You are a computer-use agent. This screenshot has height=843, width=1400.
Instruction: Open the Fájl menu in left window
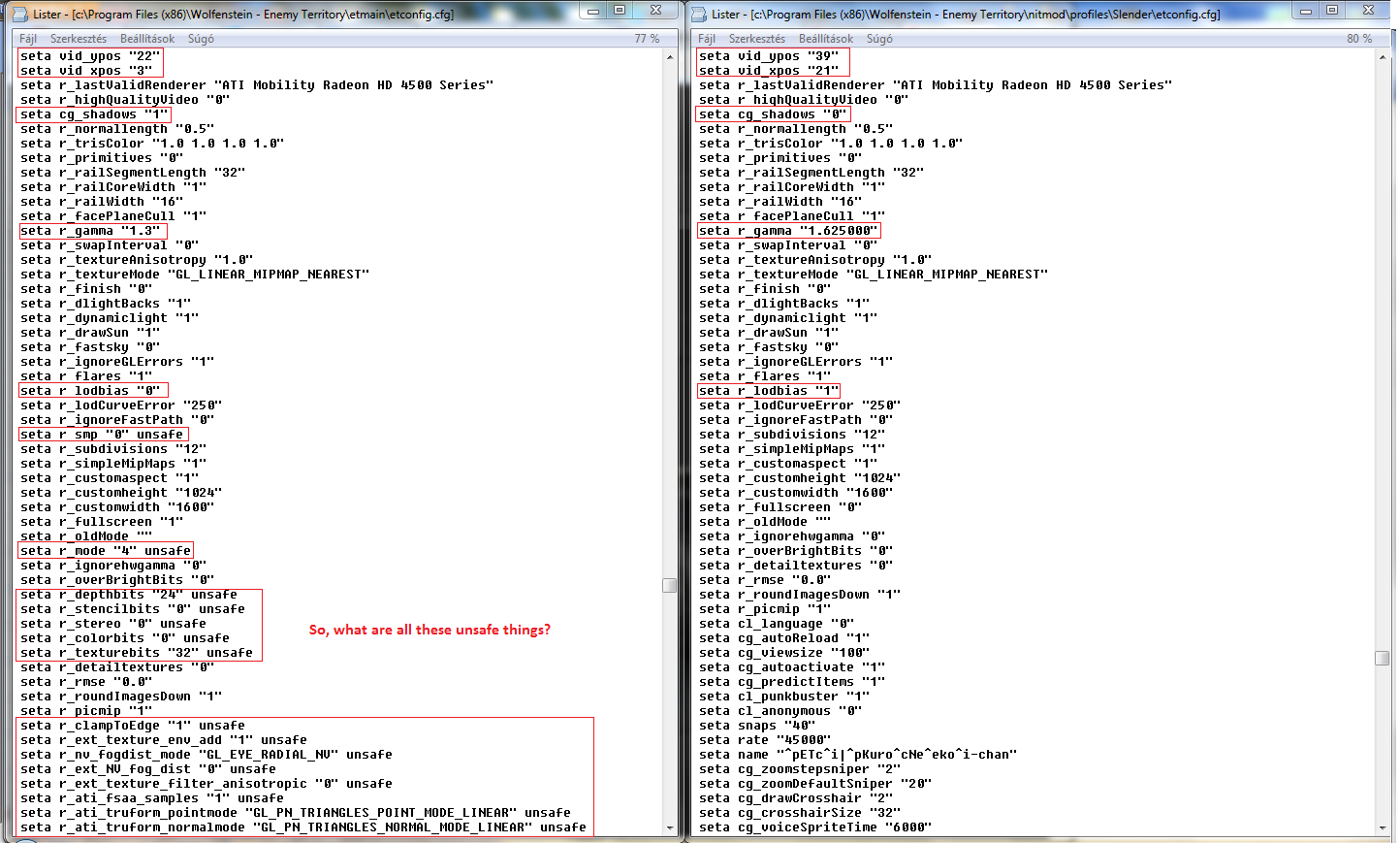28,39
